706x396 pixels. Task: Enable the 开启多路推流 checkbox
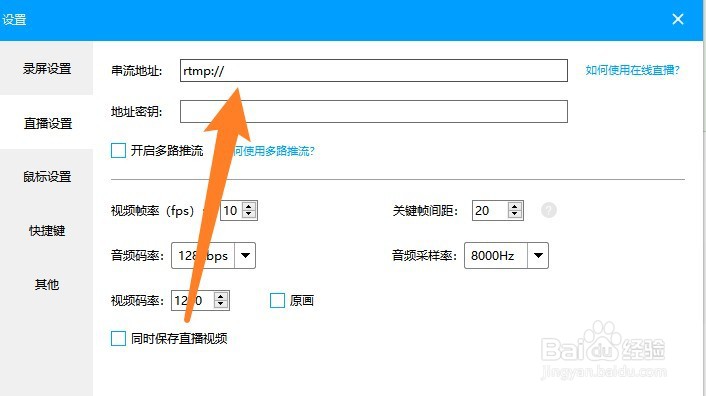pos(118,150)
